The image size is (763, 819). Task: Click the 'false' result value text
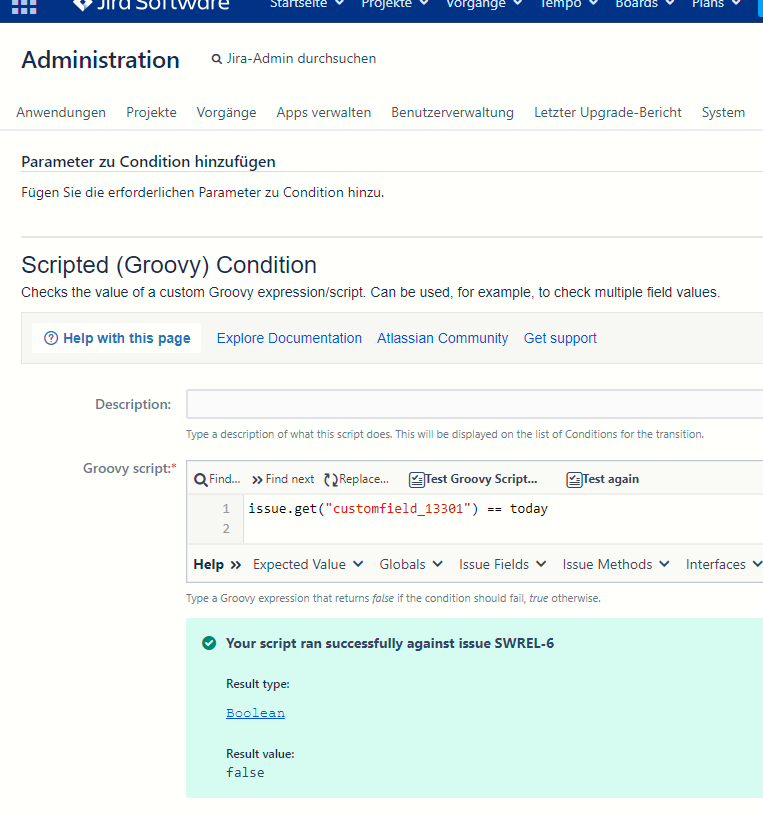(245, 773)
